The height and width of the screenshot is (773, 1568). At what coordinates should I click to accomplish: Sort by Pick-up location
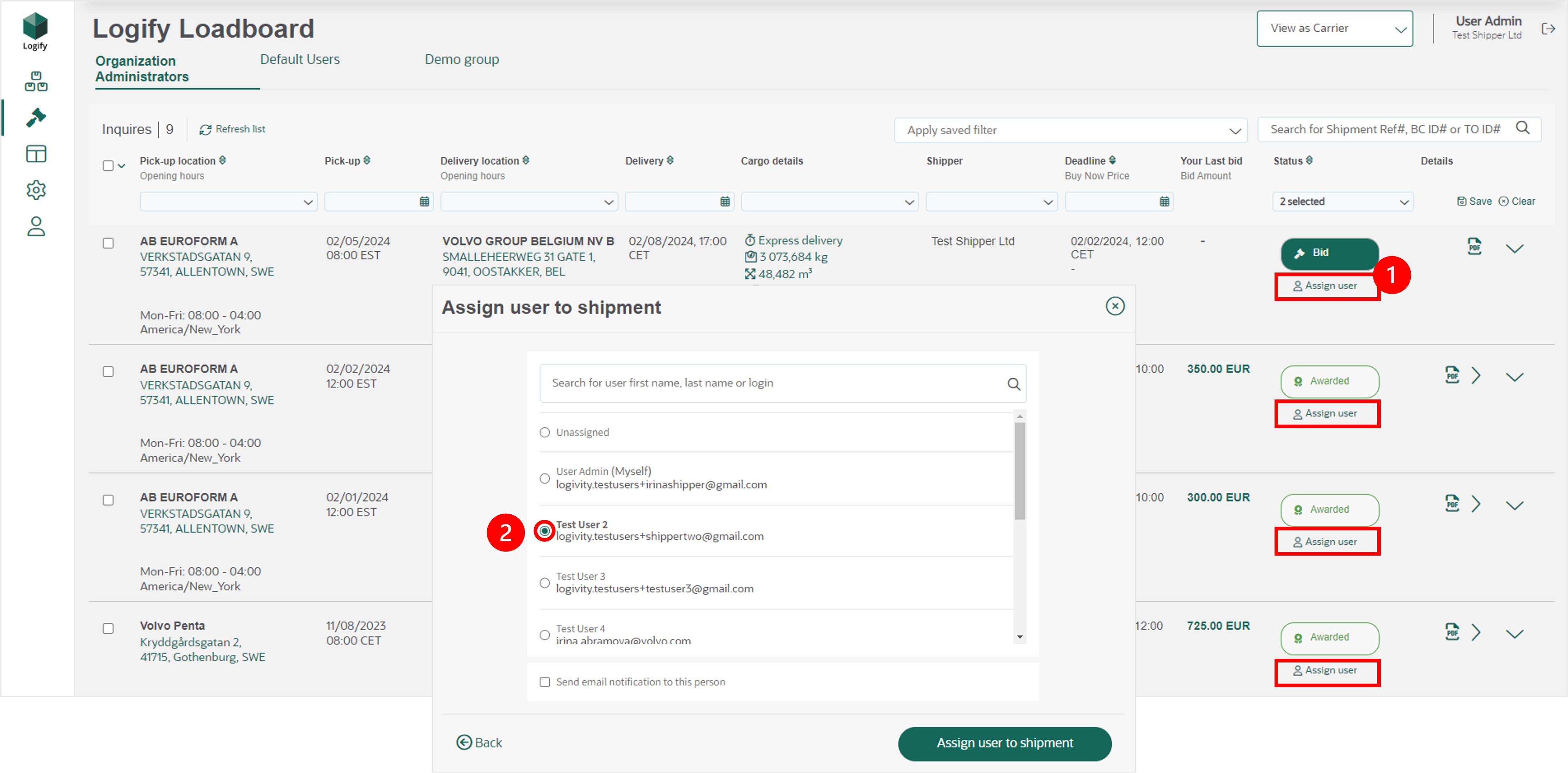pos(223,161)
